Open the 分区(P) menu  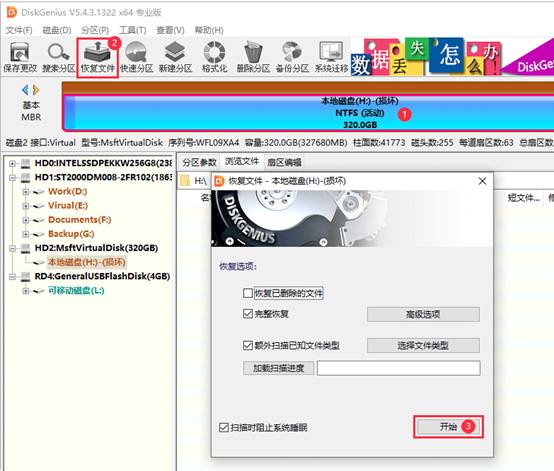(x=95, y=30)
